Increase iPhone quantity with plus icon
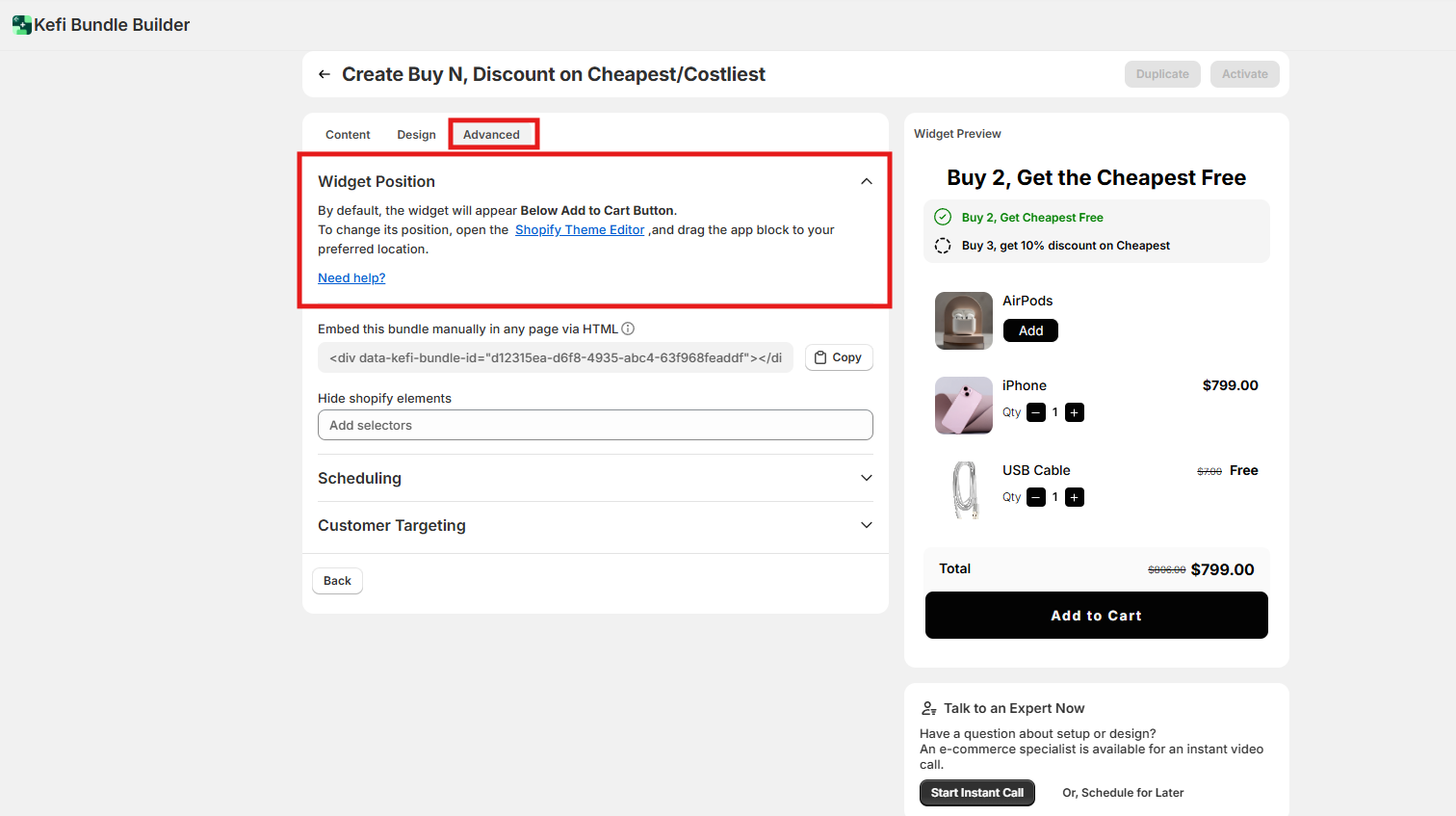This screenshot has width=1456, height=816. click(x=1075, y=412)
